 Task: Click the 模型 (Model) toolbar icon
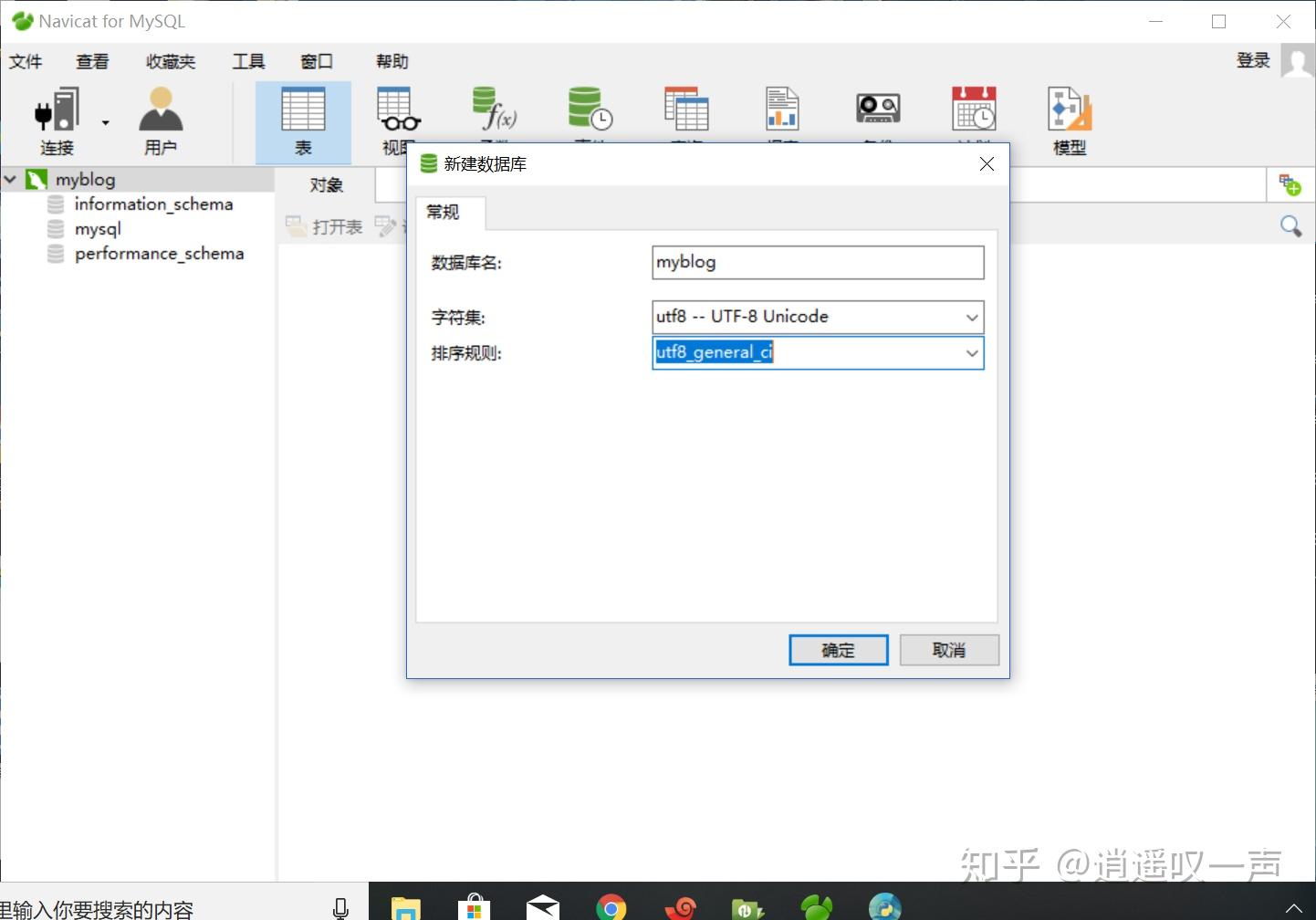1067,119
